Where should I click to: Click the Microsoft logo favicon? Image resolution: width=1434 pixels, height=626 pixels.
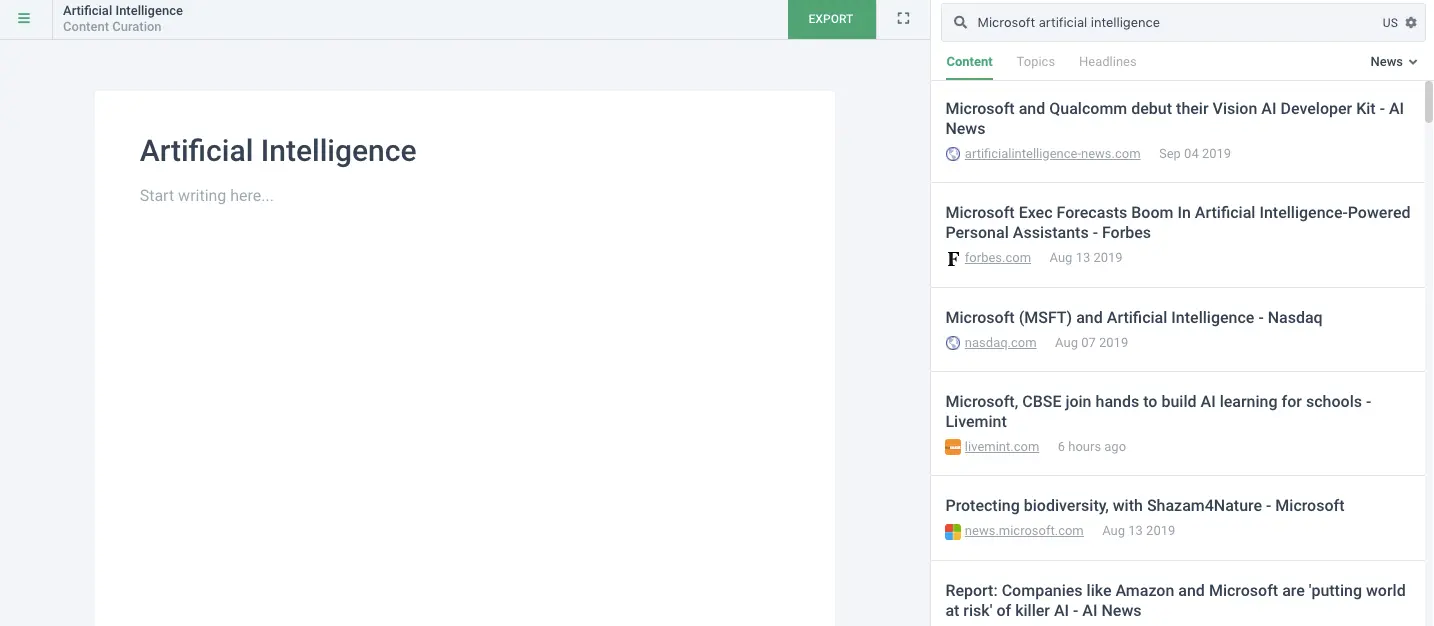pos(953,532)
